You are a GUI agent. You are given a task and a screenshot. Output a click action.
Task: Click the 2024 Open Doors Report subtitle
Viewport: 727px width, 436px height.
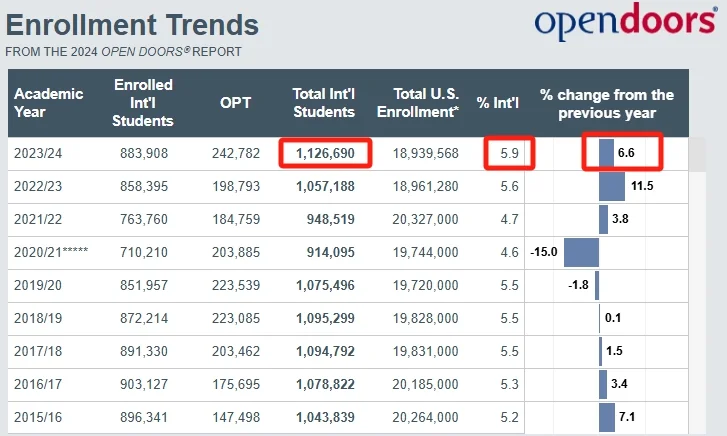124,51
